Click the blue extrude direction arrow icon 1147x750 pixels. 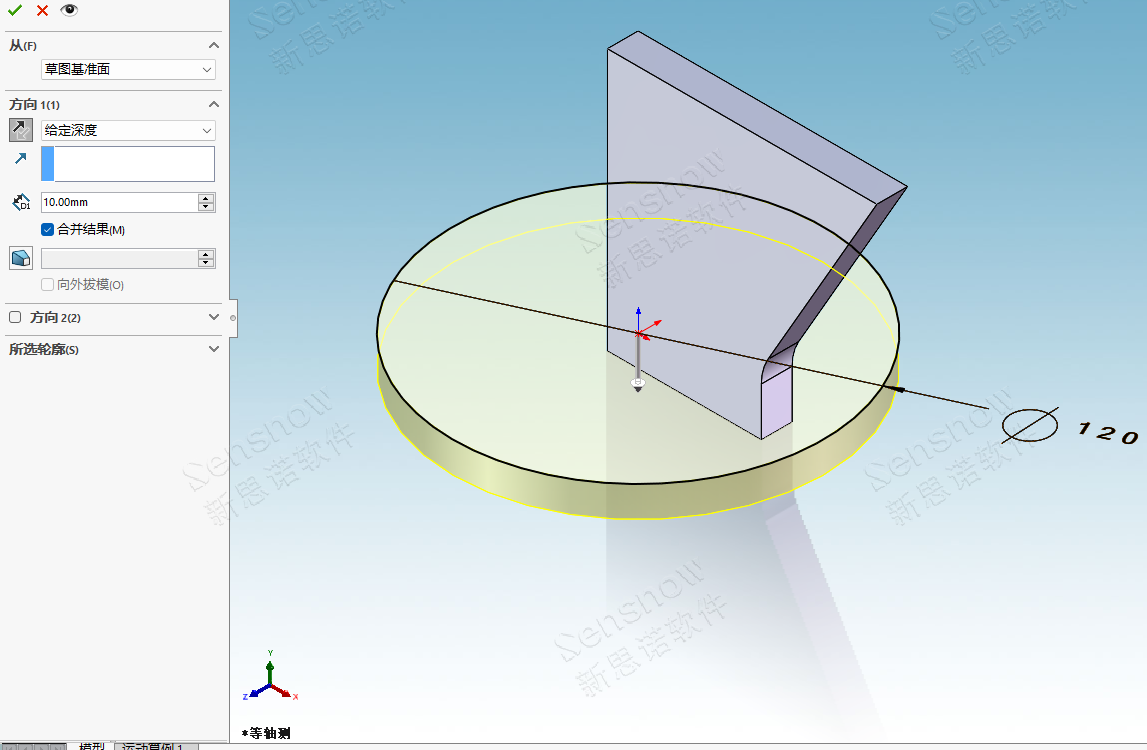[21, 159]
